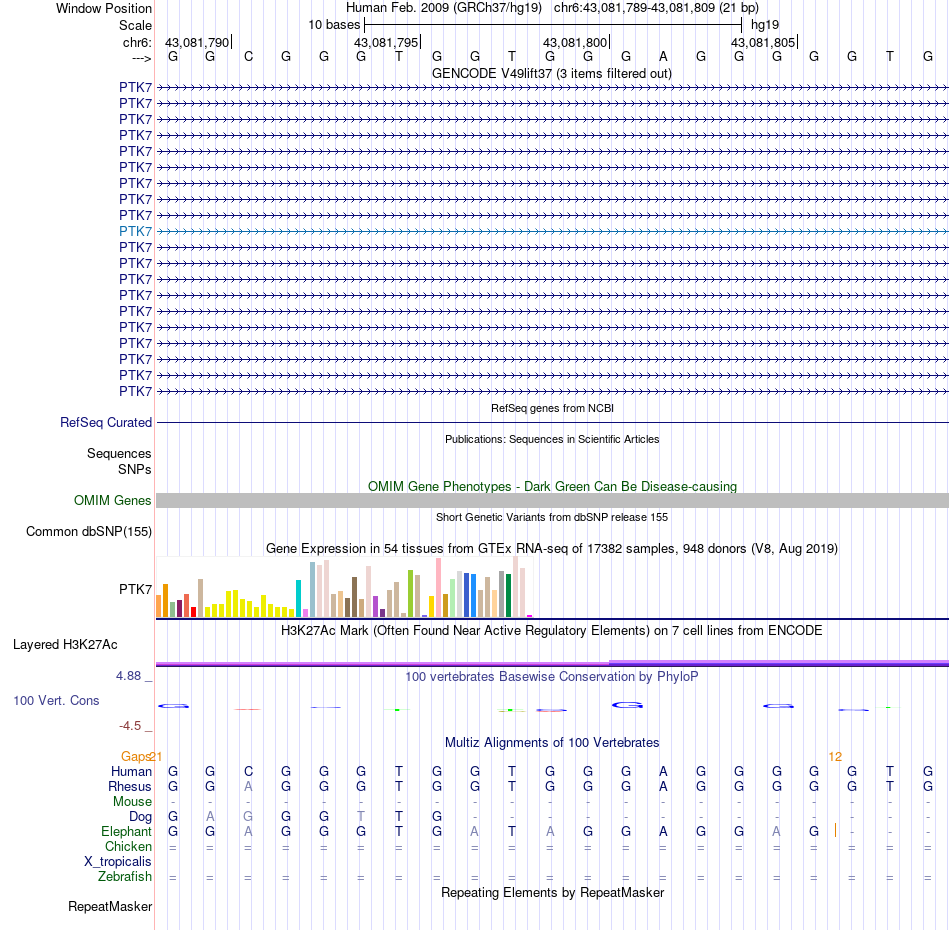Select the Mouse alignment row label

[132, 802]
